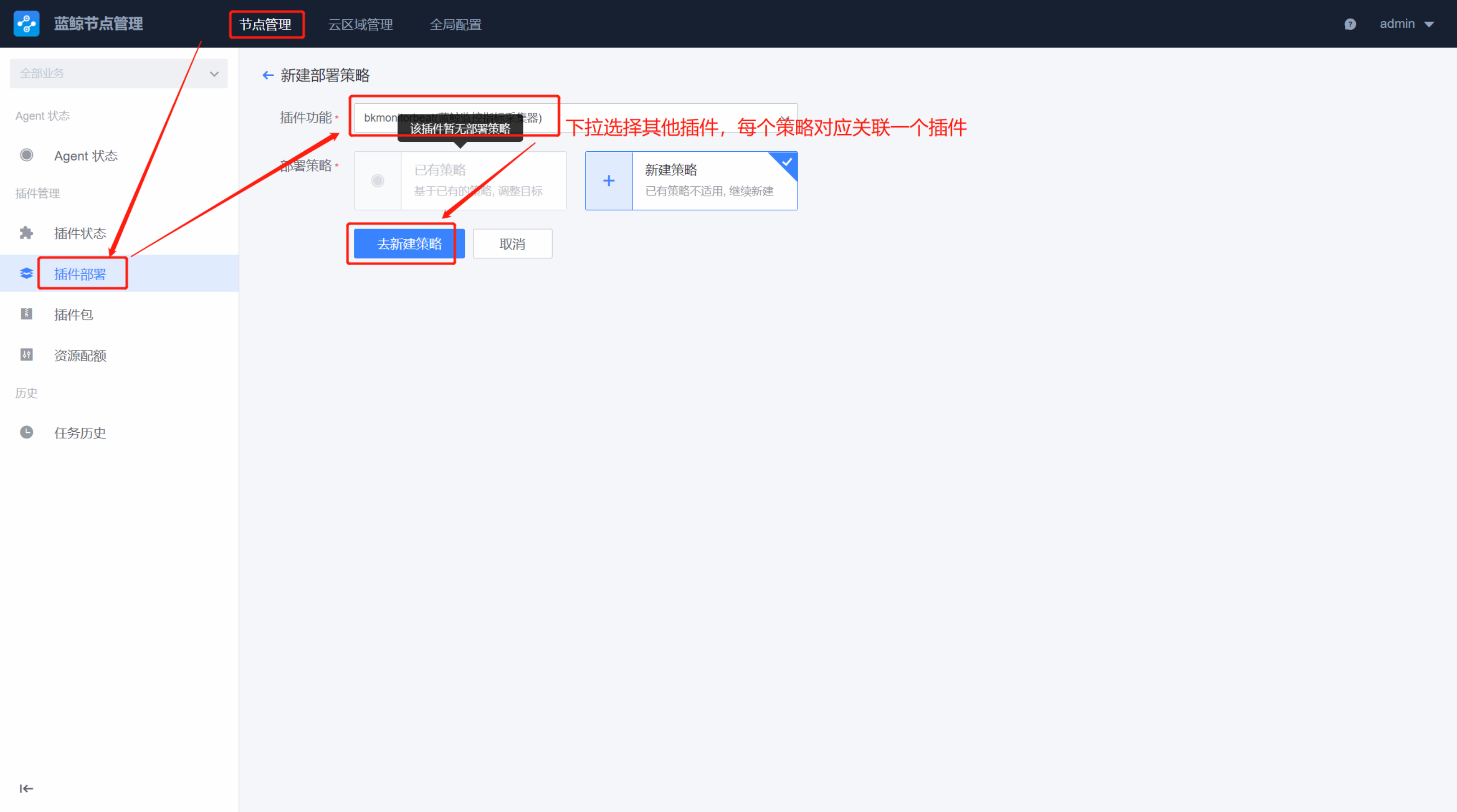This screenshot has height=812, width=1457.
Task: Select the 已有策略 radio option
Action: [x=378, y=180]
